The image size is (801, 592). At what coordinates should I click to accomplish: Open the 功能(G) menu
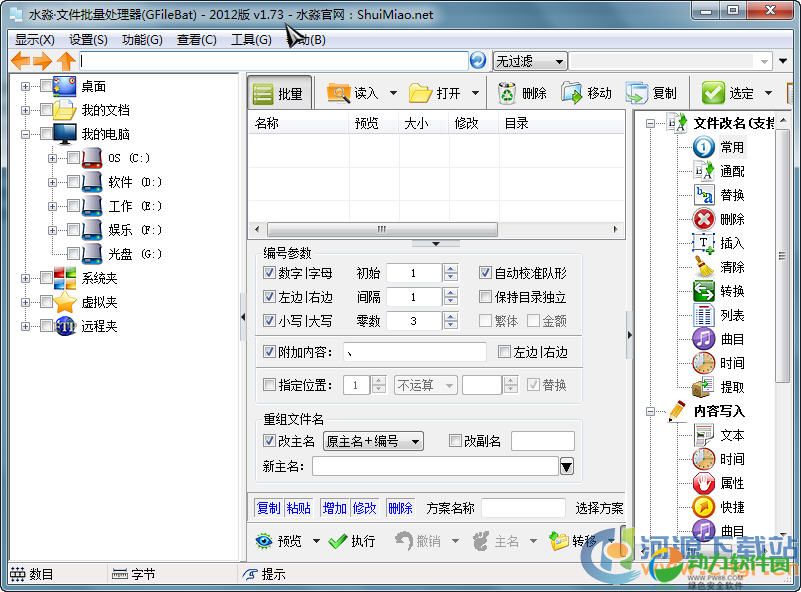[142, 40]
